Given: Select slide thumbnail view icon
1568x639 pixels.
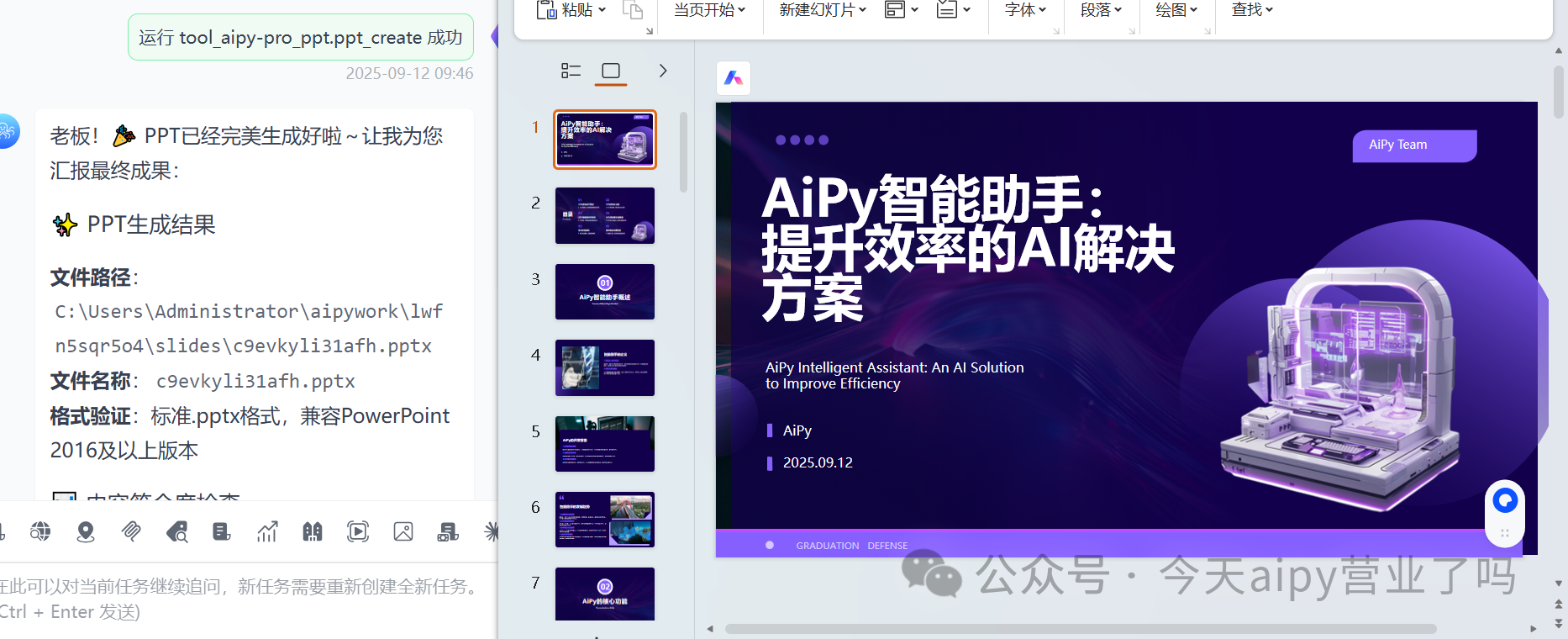Looking at the screenshot, I should click(611, 71).
